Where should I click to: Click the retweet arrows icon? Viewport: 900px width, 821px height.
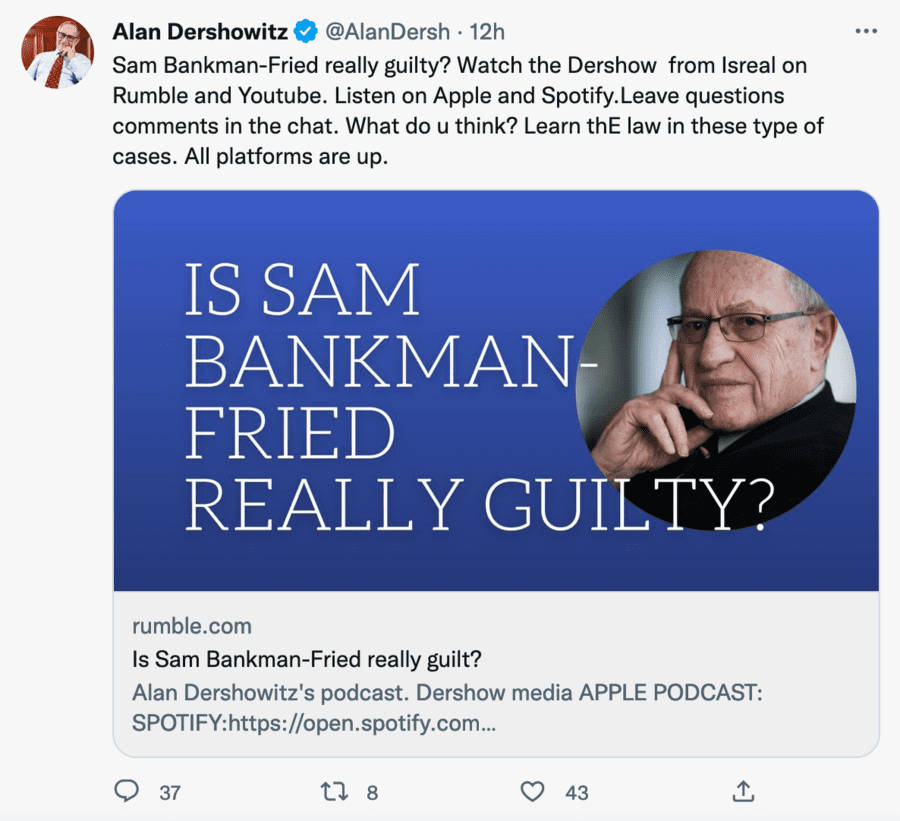tap(335, 792)
